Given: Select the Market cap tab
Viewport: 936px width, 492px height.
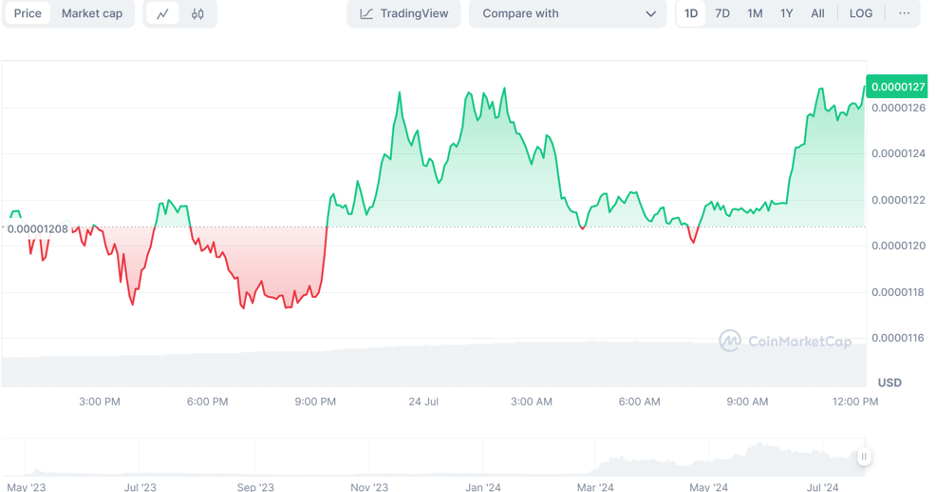Looking at the screenshot, I should tap(92, 14).
